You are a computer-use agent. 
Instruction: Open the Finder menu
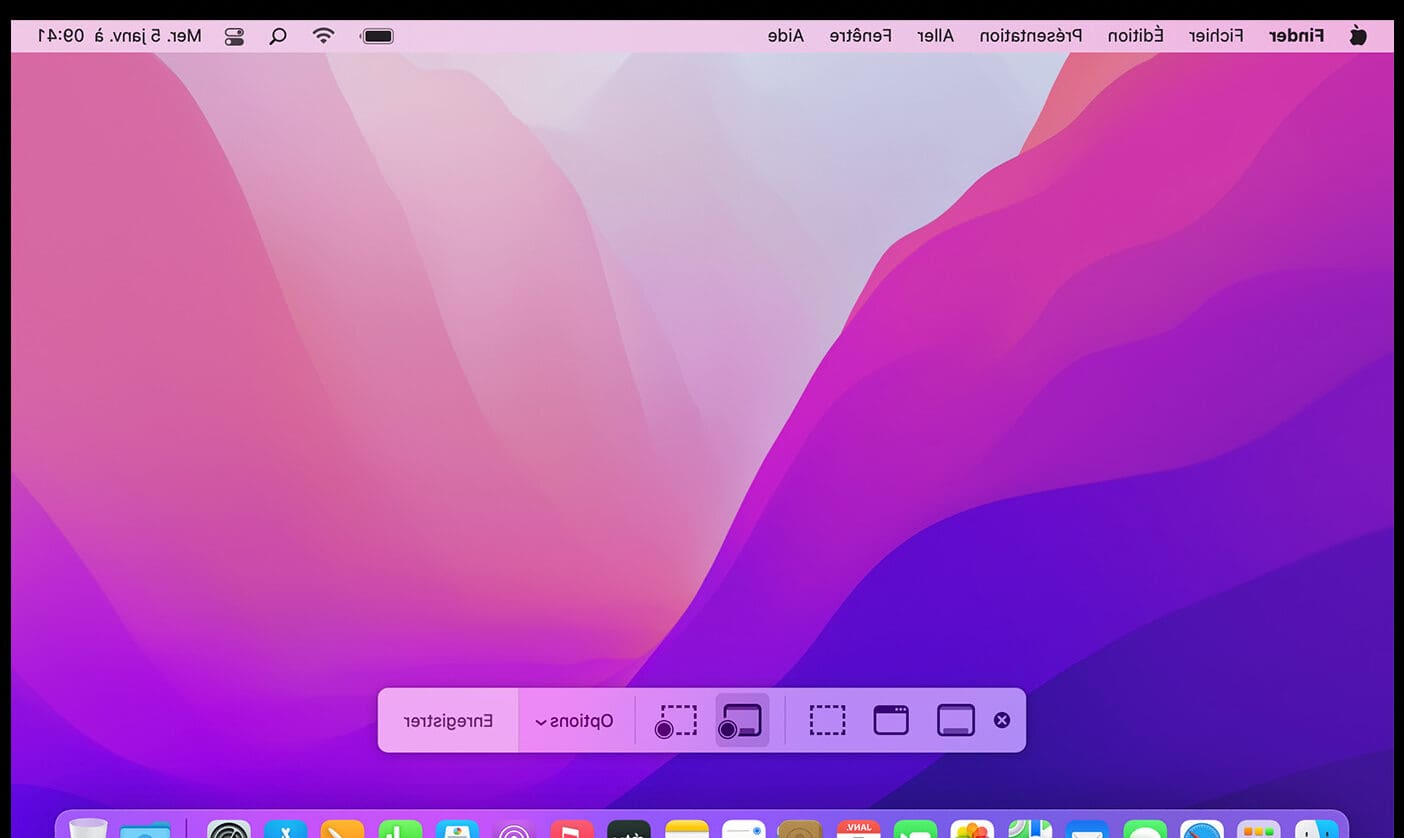1296,36
